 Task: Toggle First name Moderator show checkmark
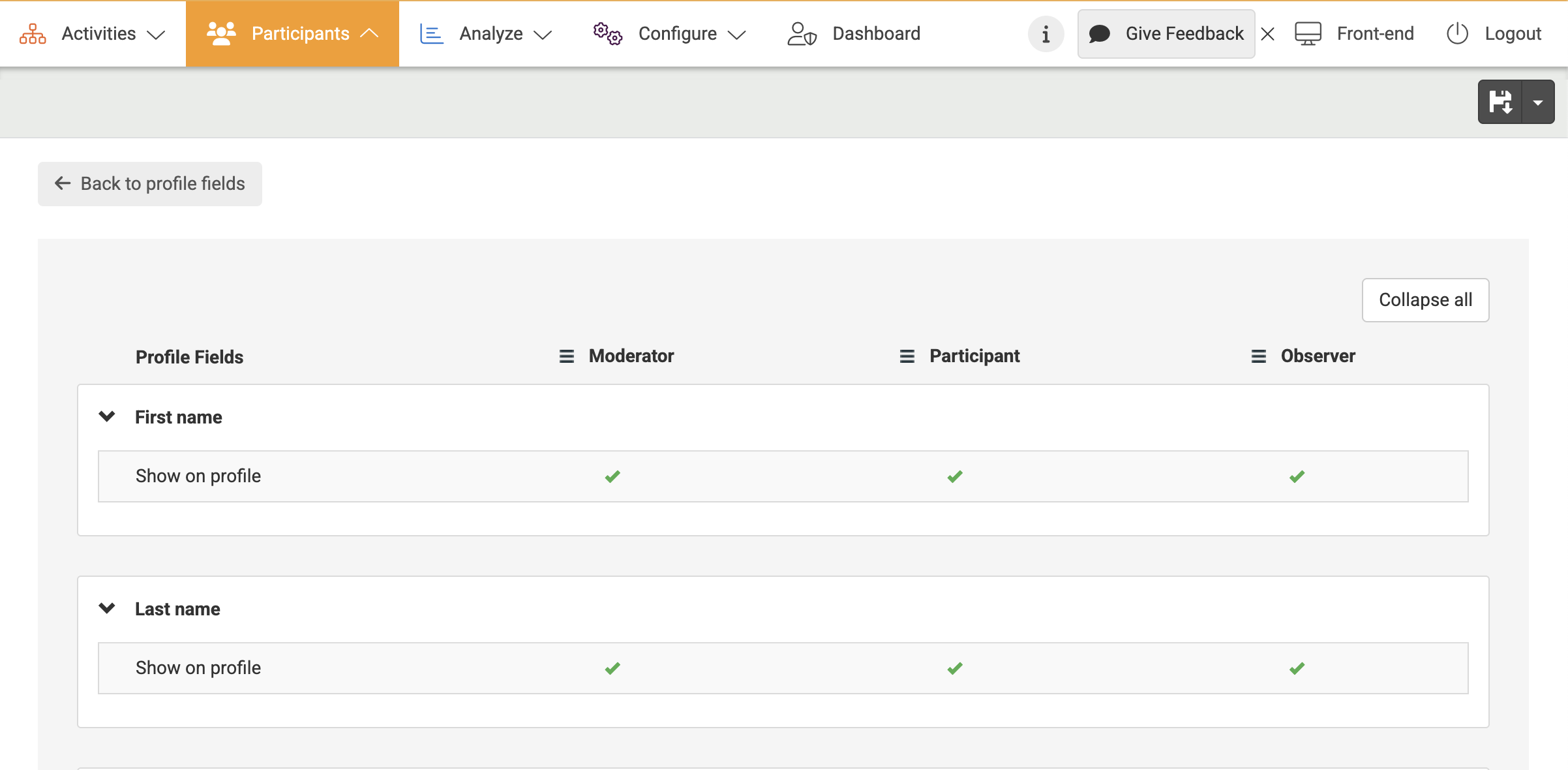pos(612,476)
